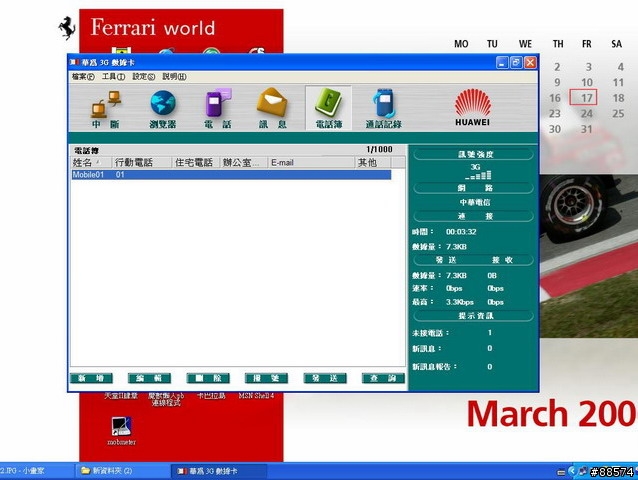
Task: Open the 檔案(F) menu
Action: 83,76
